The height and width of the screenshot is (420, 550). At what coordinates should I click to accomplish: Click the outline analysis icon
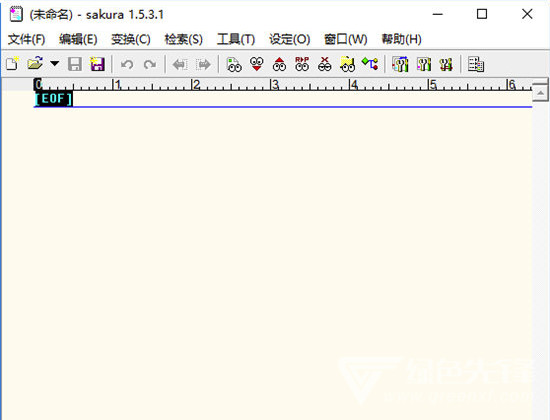[370, 64]
